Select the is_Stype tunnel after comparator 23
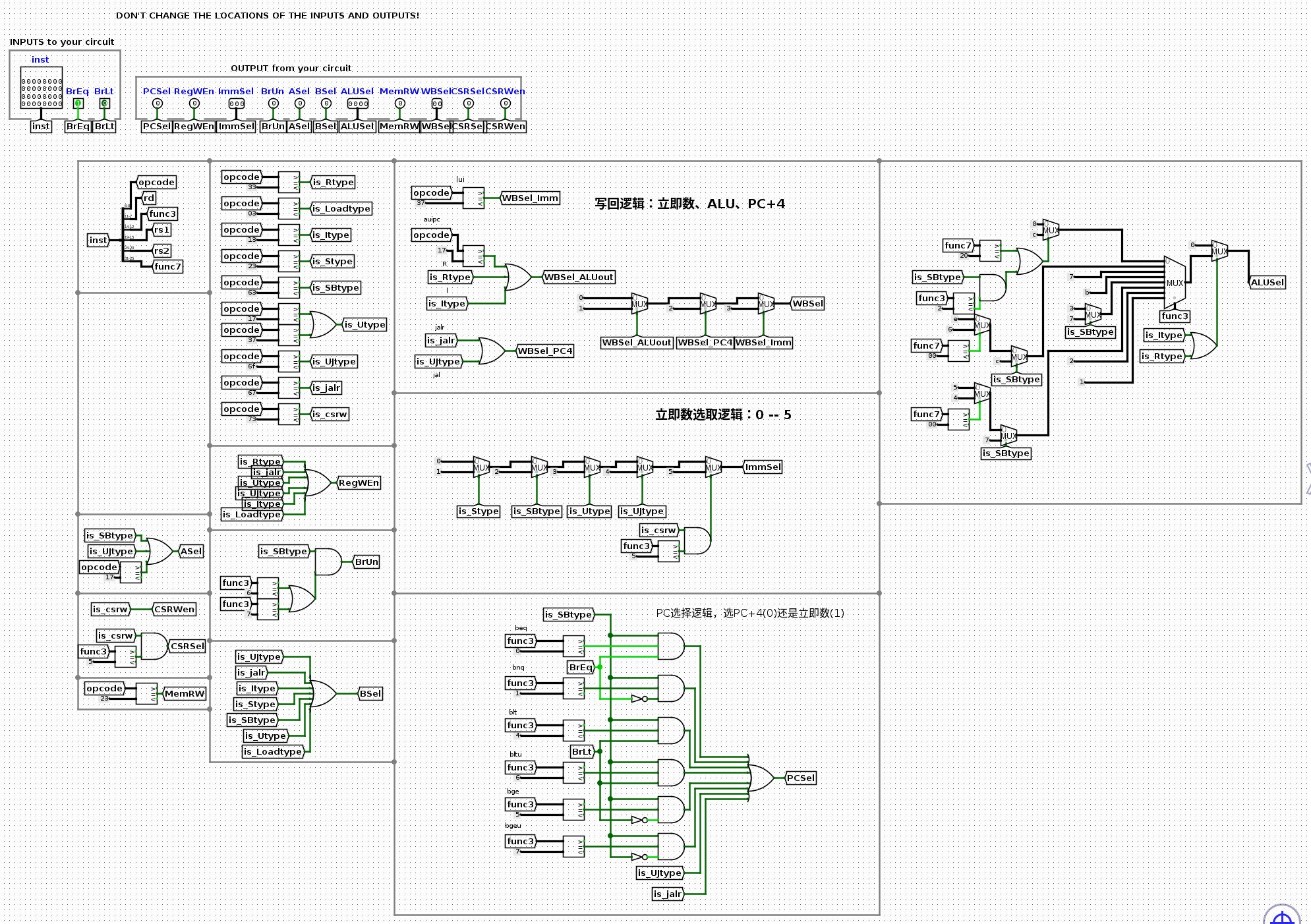This screenshot has height=924, width=1311. (332, 261)
